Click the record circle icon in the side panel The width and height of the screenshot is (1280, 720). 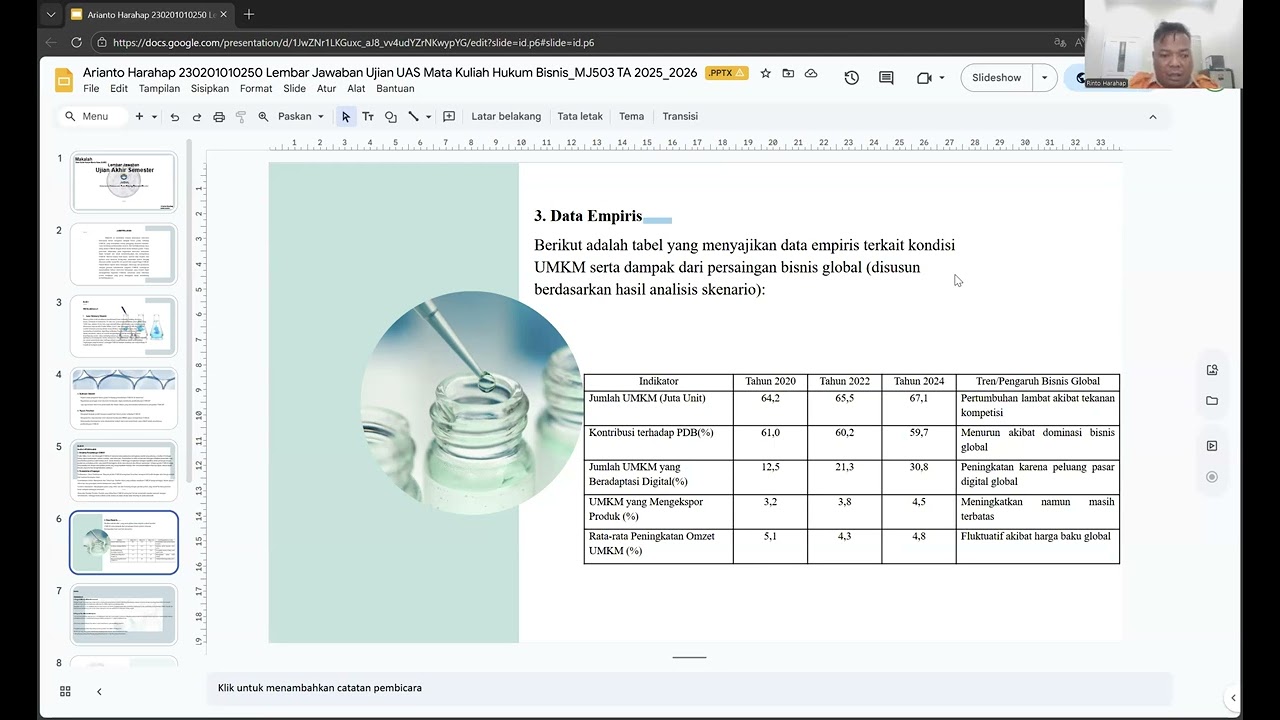[x=1212, y=477]
